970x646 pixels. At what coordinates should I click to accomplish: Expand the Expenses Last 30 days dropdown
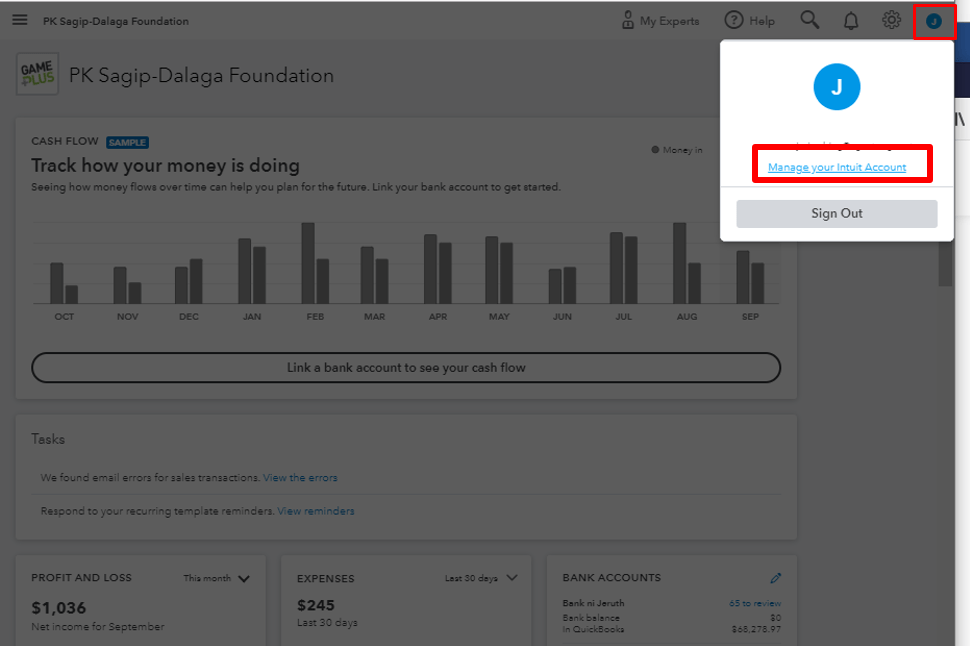coord(481,578)
